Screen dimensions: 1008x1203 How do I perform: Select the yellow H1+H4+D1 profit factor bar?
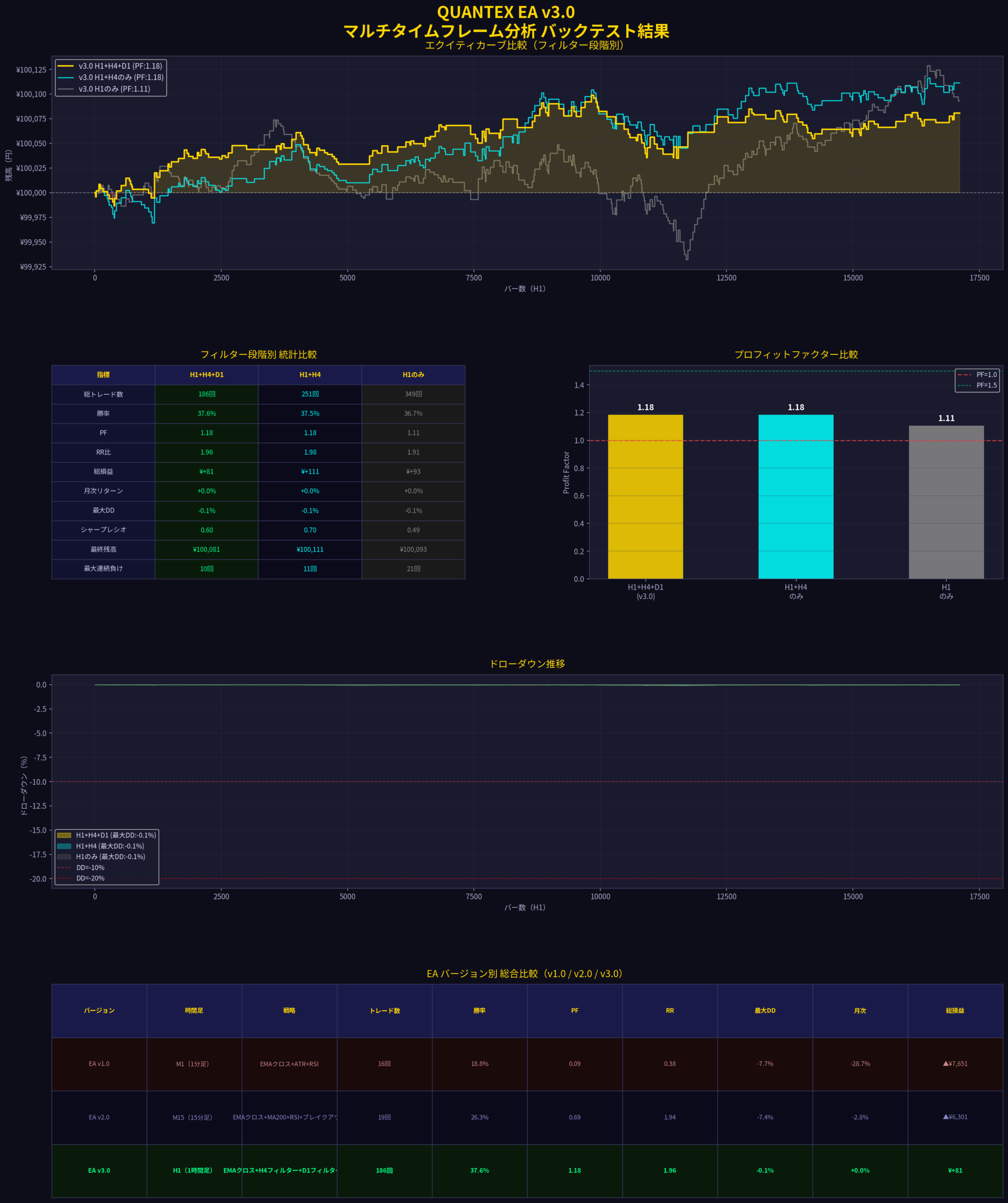(x=645, y=496)
